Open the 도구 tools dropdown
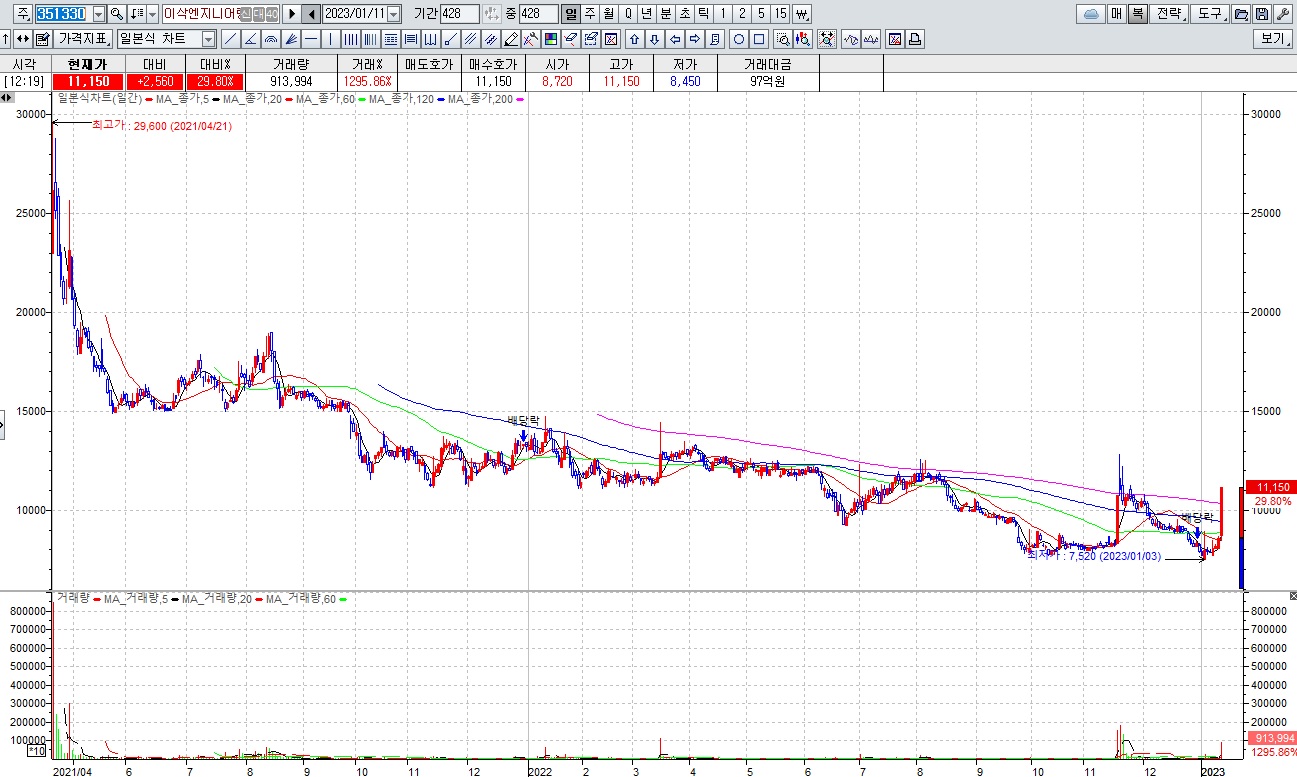 [x=1211, y=14]
